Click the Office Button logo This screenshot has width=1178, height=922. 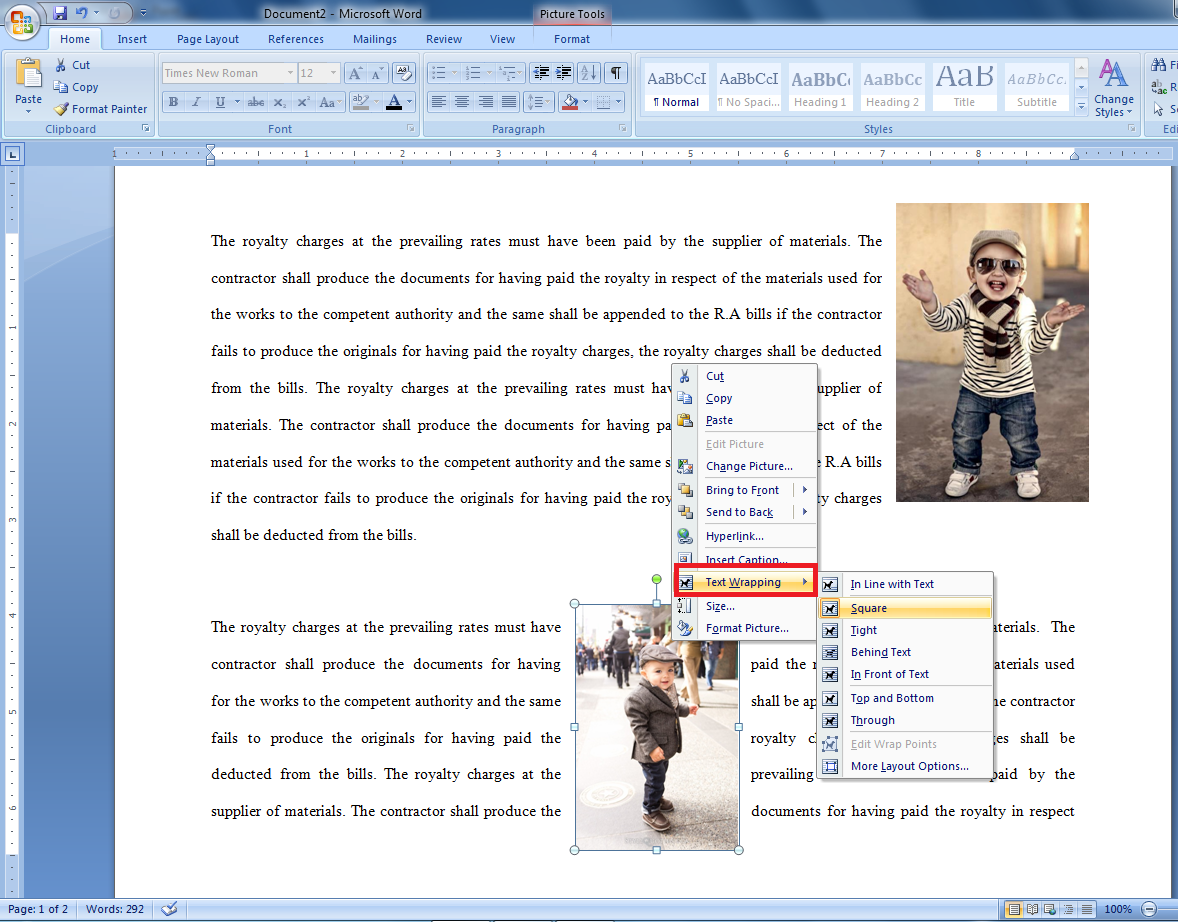[x=22, y=22]
